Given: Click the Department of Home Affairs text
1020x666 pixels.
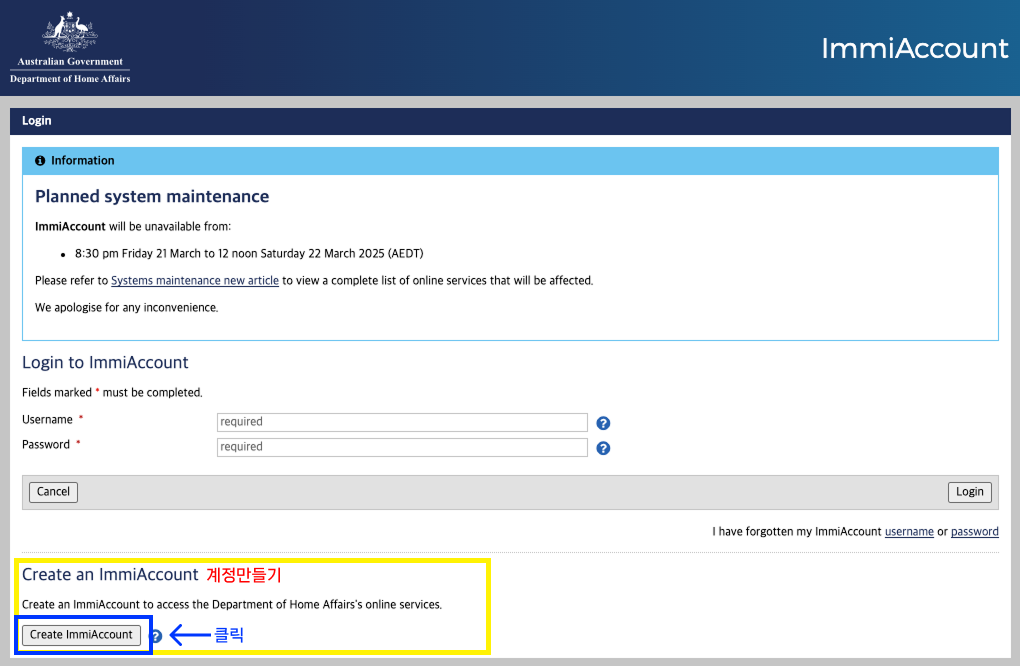Looking at the screenshot, I should pyautogui.click(x=70, y=79).
